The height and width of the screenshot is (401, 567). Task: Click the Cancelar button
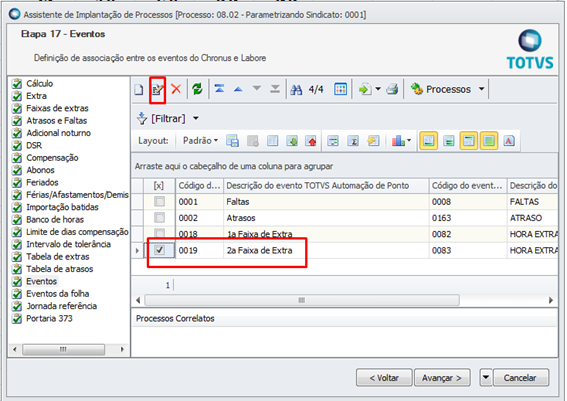[520, 378]
